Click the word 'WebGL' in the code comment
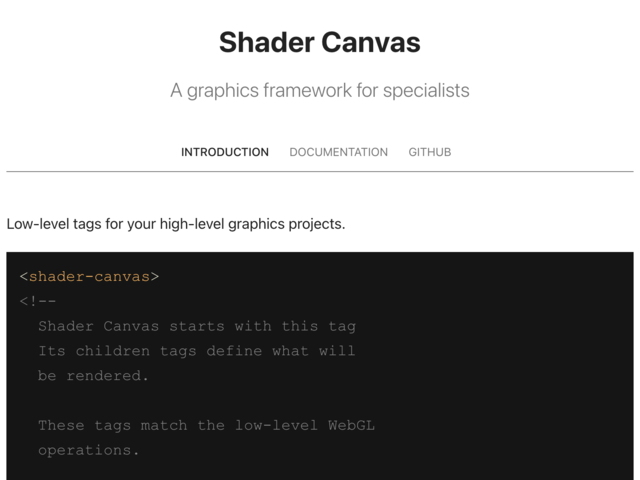 351,425
